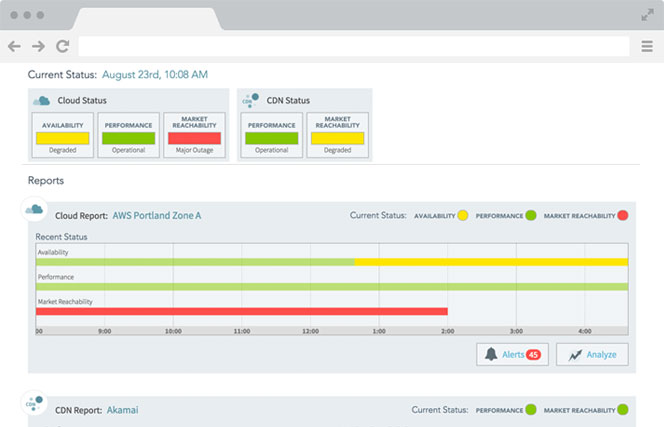Click the CDN icon in CDN Status
Image resolution: width=664 pixels, height=427 pixels.
point(250,100)
